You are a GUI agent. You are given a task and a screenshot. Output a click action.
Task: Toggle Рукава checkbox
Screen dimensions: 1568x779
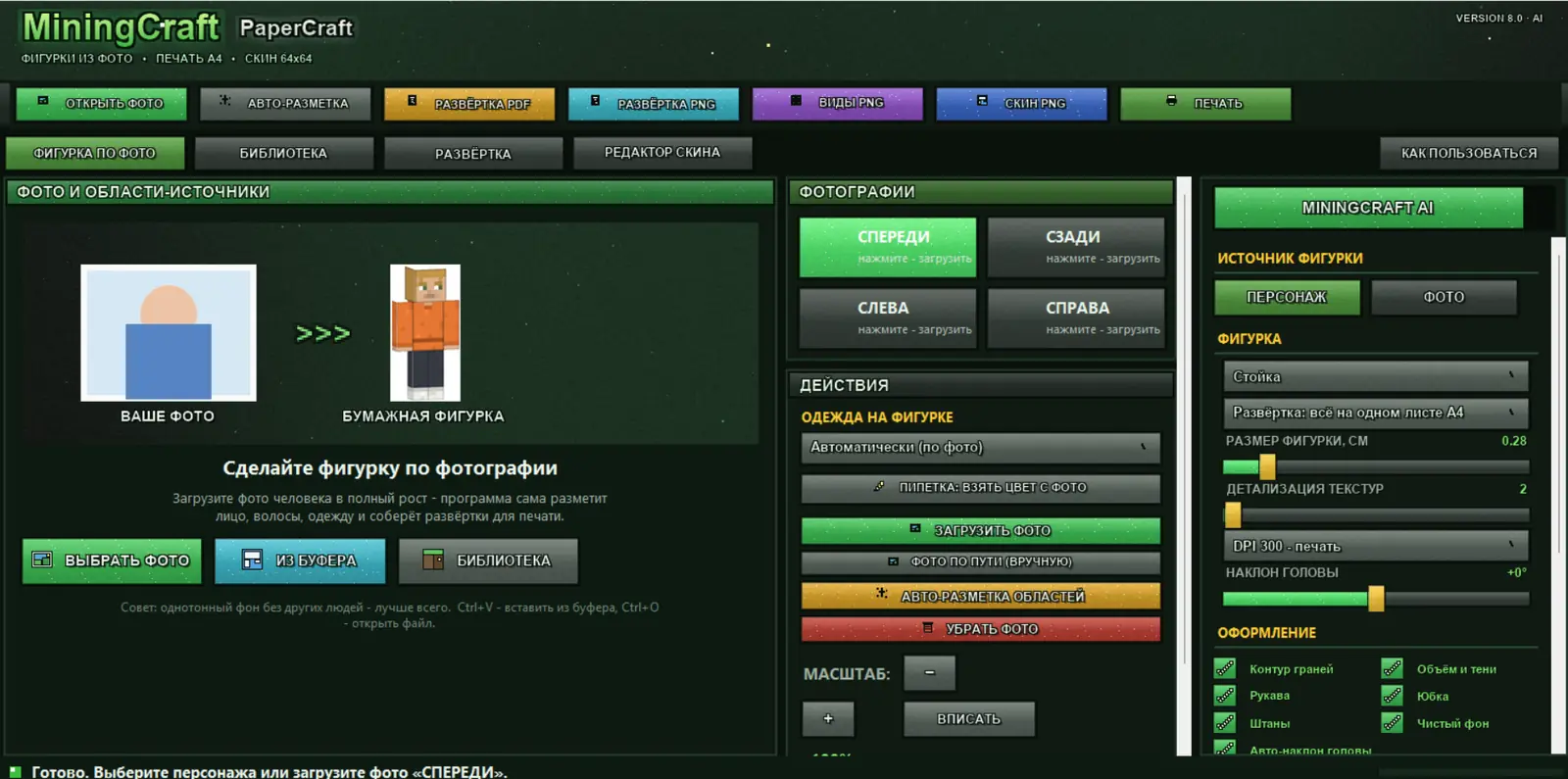[1225, 696]
